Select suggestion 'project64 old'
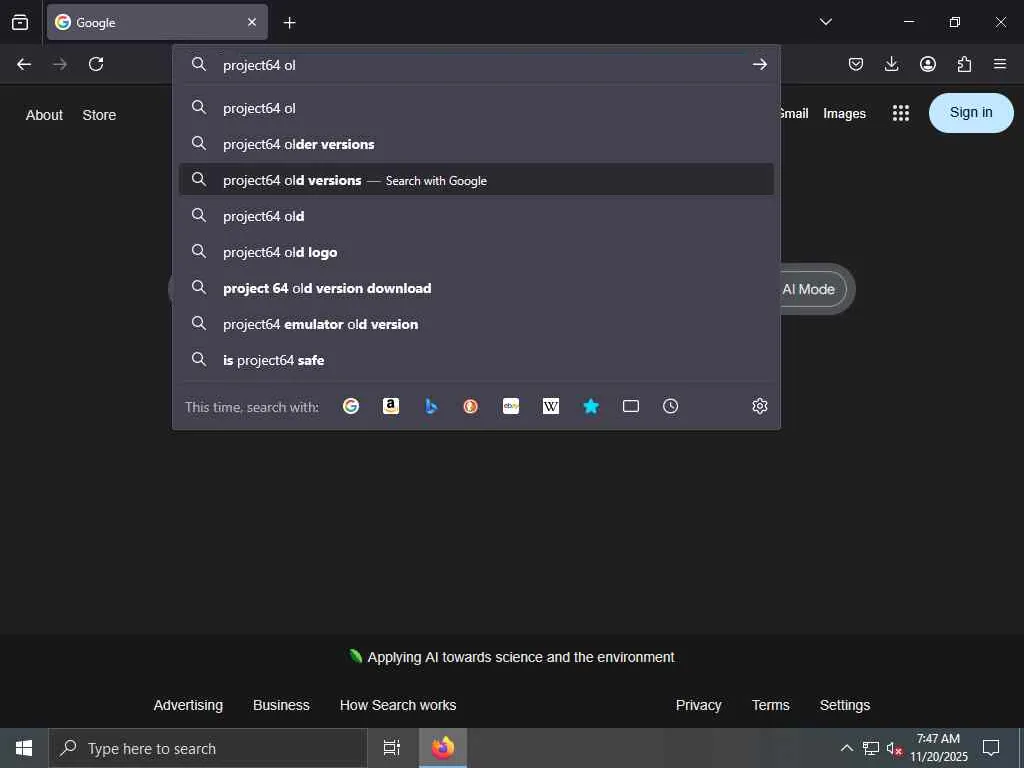1024x768 pixels. (476, 216)
